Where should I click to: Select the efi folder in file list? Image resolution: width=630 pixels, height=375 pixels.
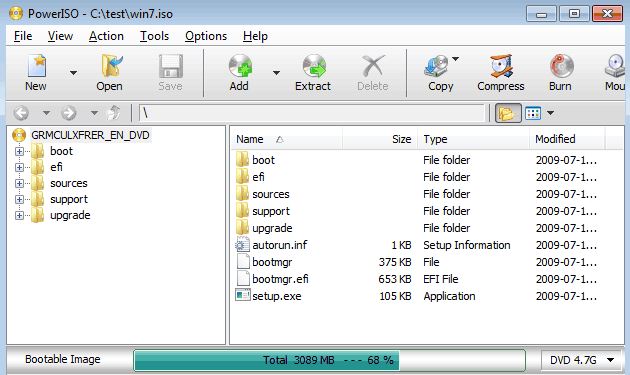(258, 177)
